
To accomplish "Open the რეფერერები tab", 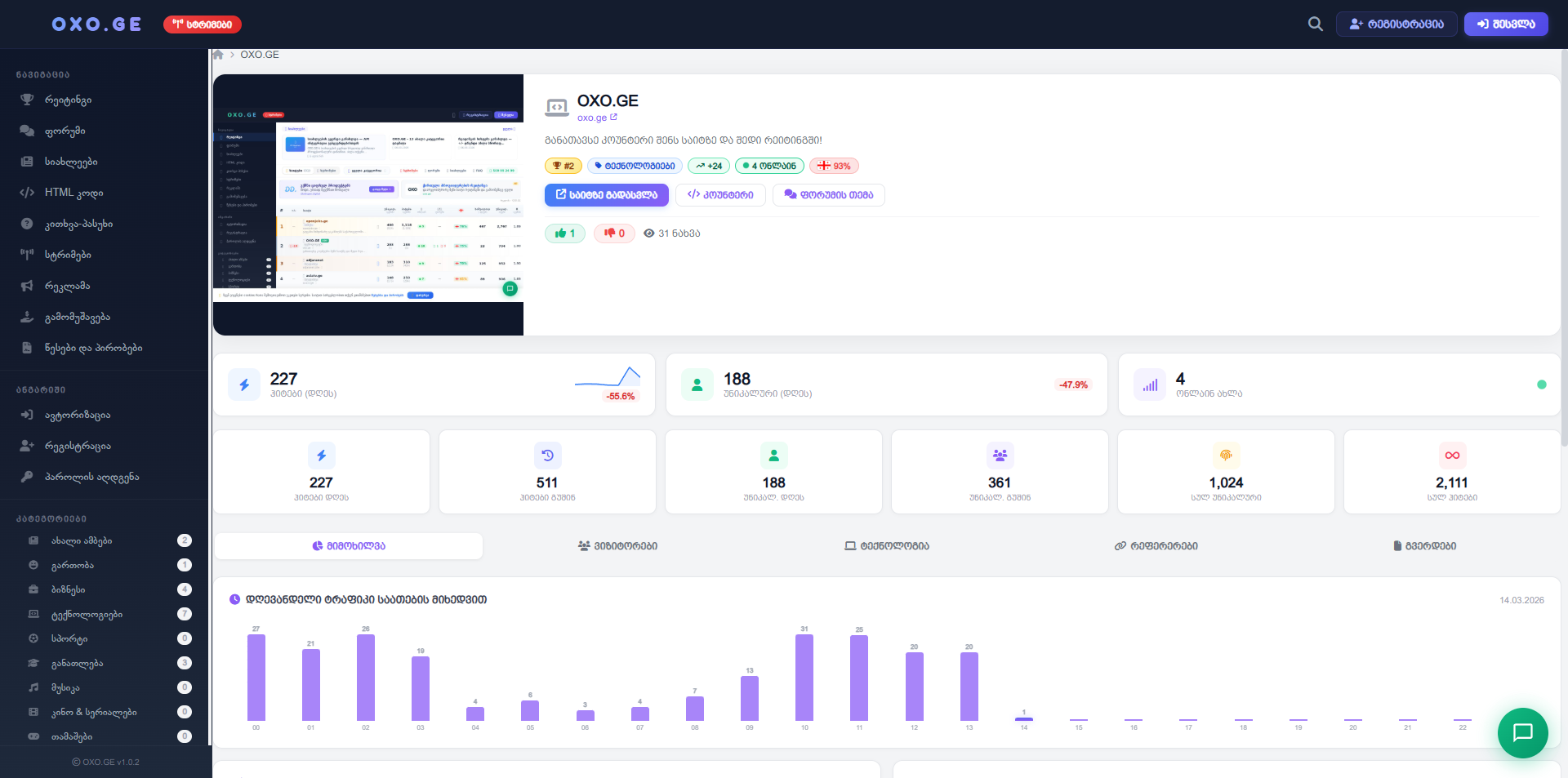I will [x=1156, y=546].
